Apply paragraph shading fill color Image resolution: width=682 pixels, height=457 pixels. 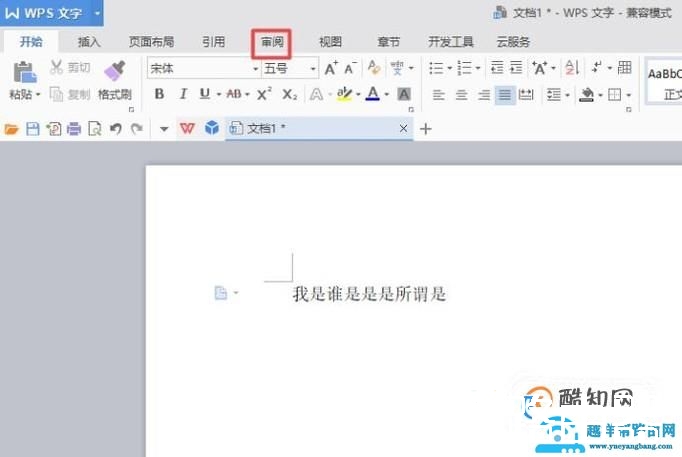click(587, 94)
